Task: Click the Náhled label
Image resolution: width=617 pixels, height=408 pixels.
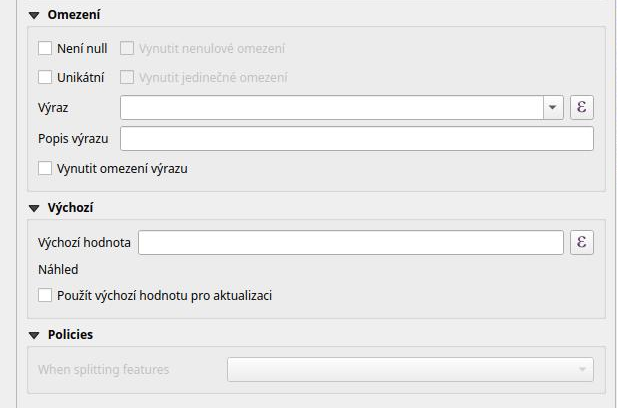Action: click(58, 269)
